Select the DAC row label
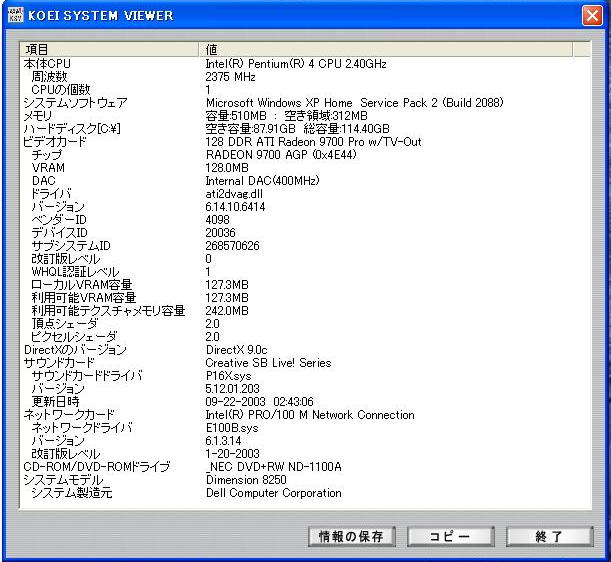 coord(44,181)
